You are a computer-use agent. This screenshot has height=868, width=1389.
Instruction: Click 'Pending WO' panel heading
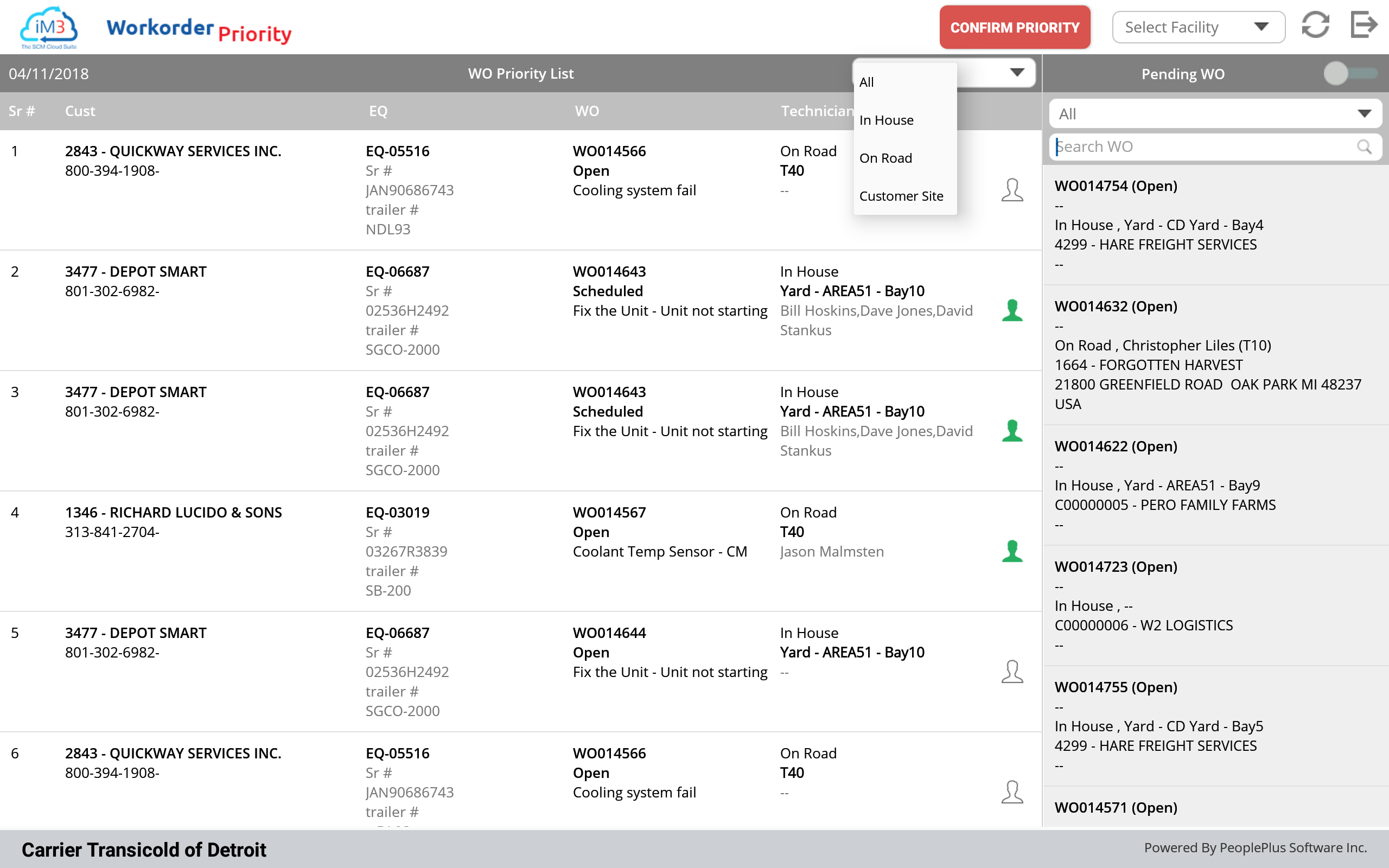coord(1182,74)
